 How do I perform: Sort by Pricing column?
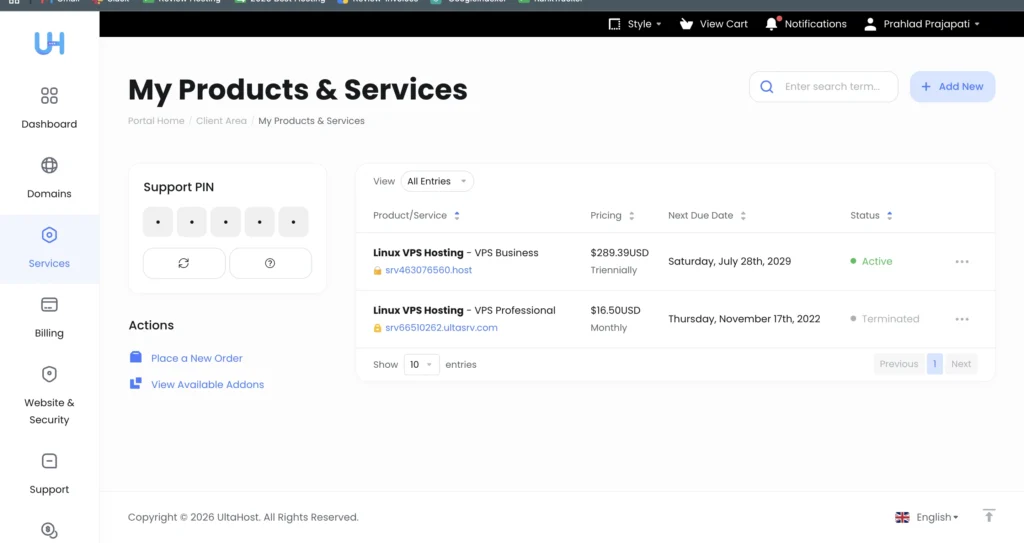tap(612, 216)
